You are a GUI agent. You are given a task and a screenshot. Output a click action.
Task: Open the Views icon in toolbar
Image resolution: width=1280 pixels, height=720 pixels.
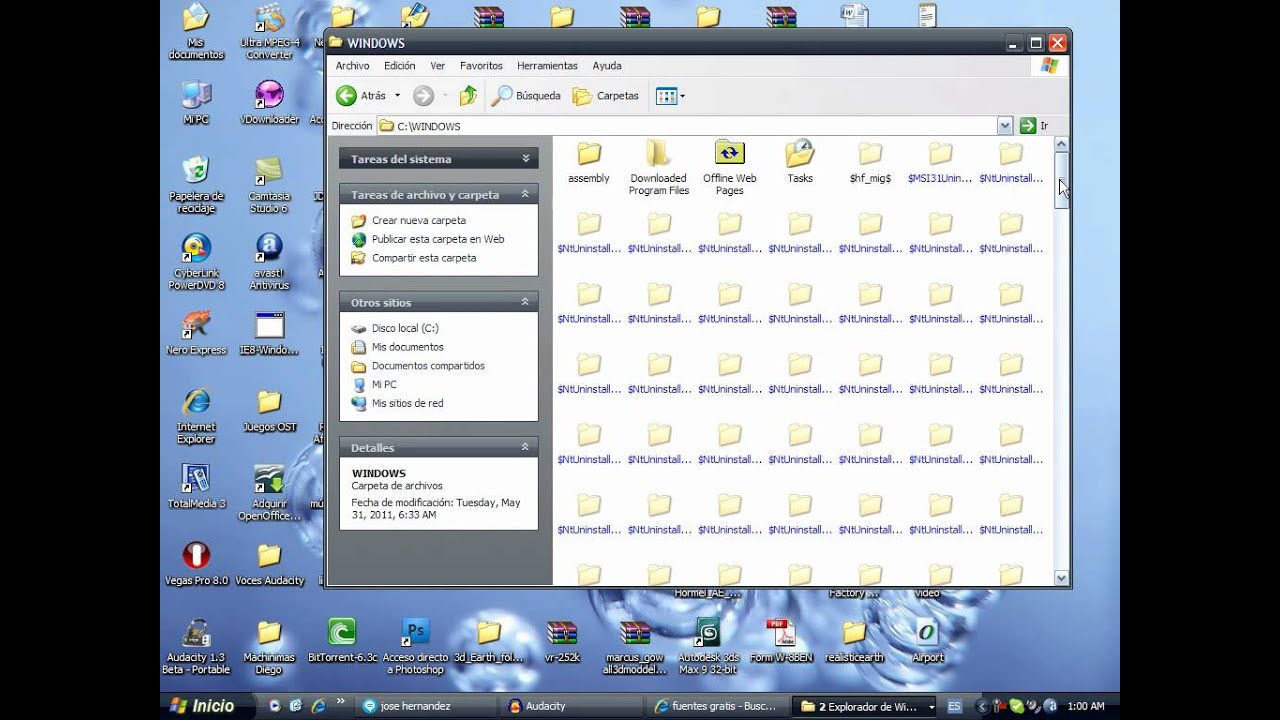pos(666,96)
